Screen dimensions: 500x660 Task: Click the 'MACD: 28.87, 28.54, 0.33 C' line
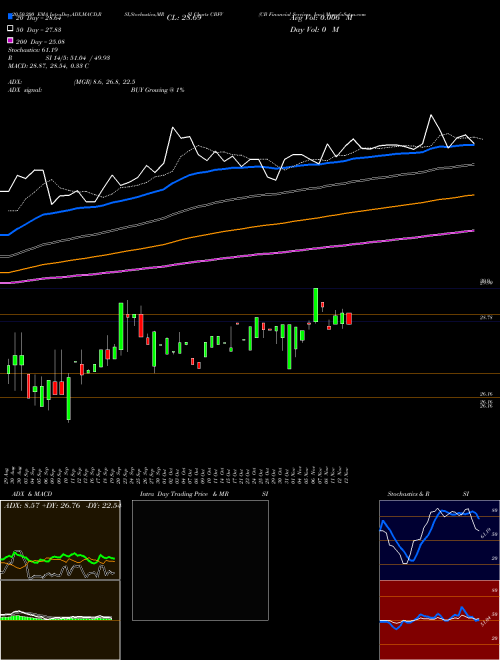(48, 66)
